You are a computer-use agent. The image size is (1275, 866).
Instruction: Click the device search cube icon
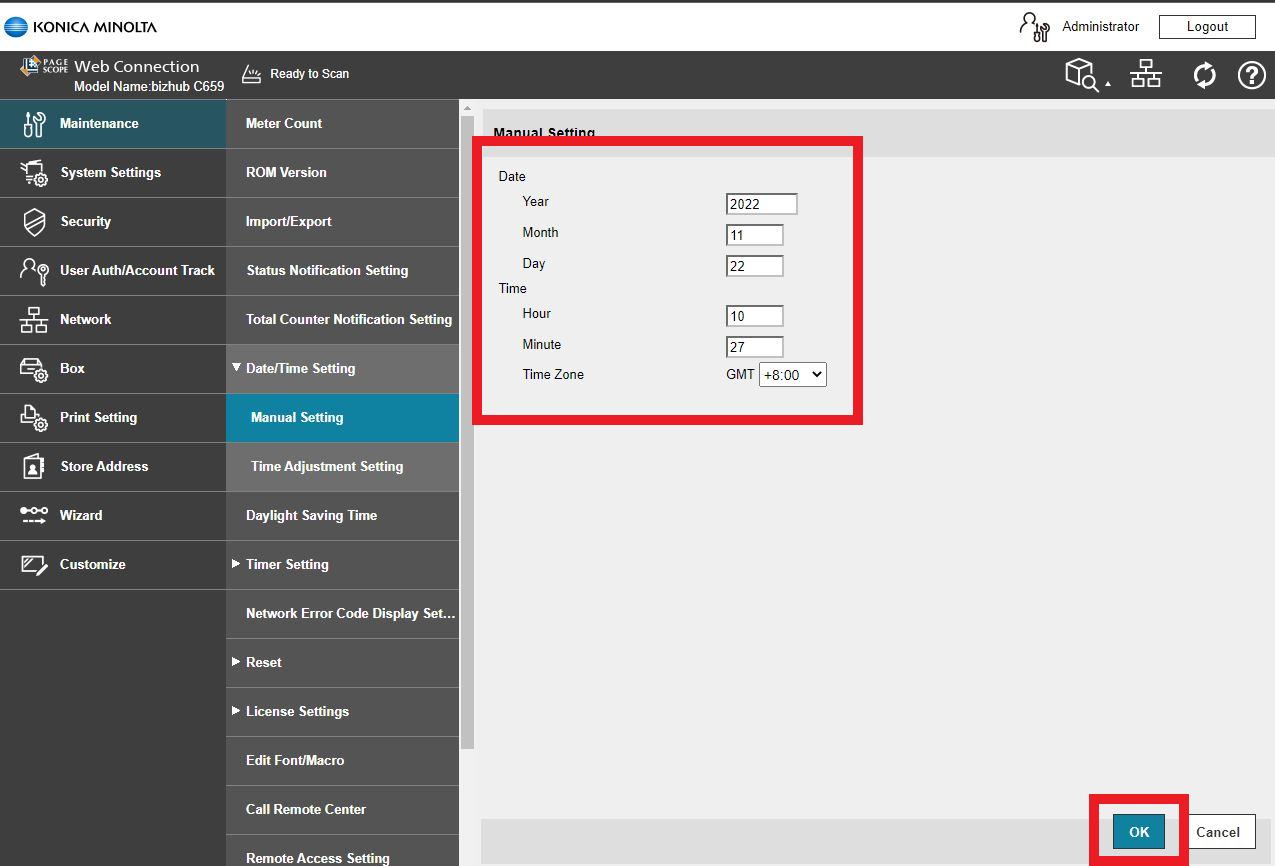[x=1081, y=74]
